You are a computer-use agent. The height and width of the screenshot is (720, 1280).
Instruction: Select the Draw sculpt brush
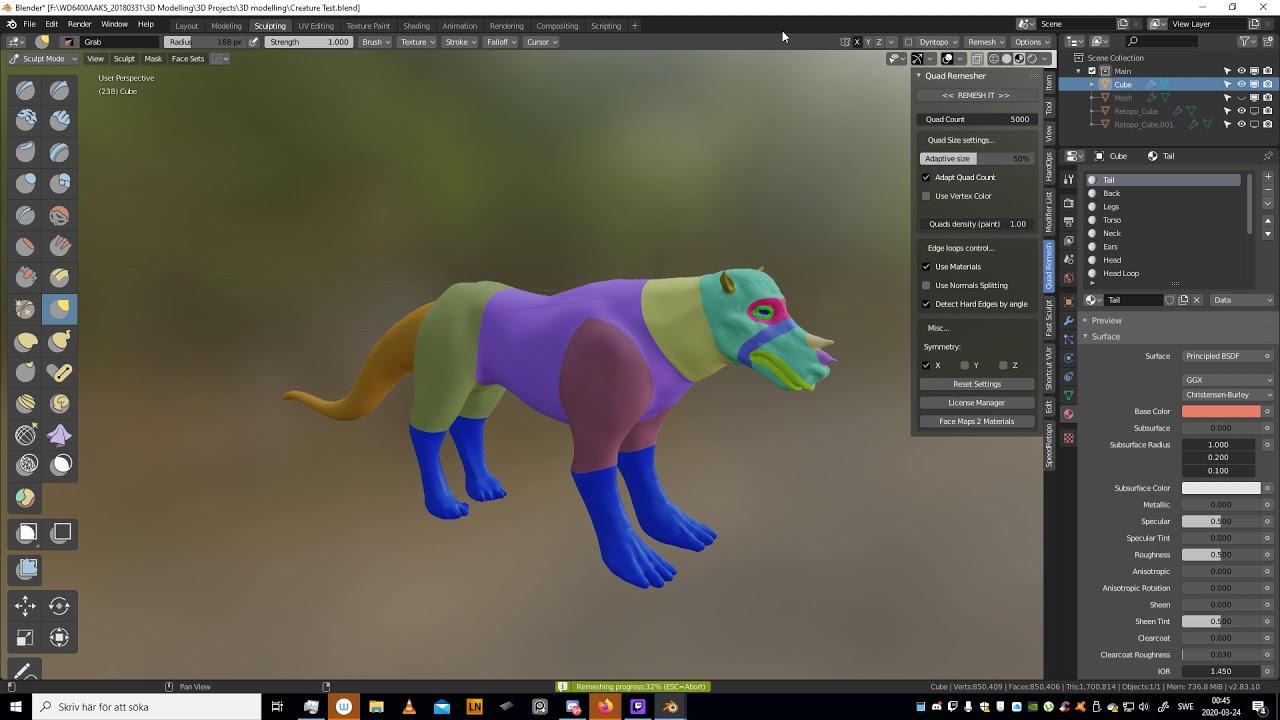point(26,90)
